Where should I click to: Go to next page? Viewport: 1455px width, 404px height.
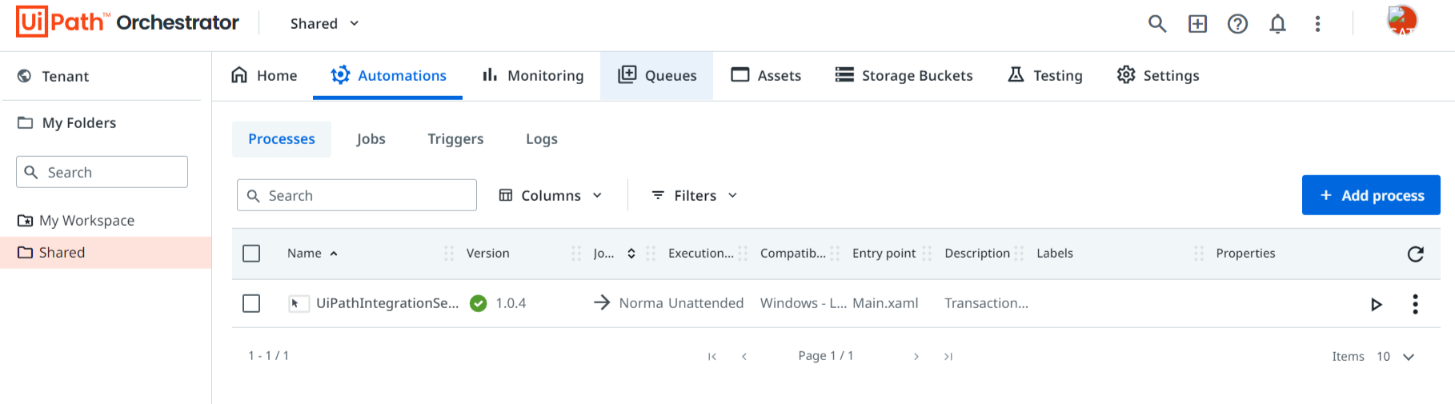point(916,356)
